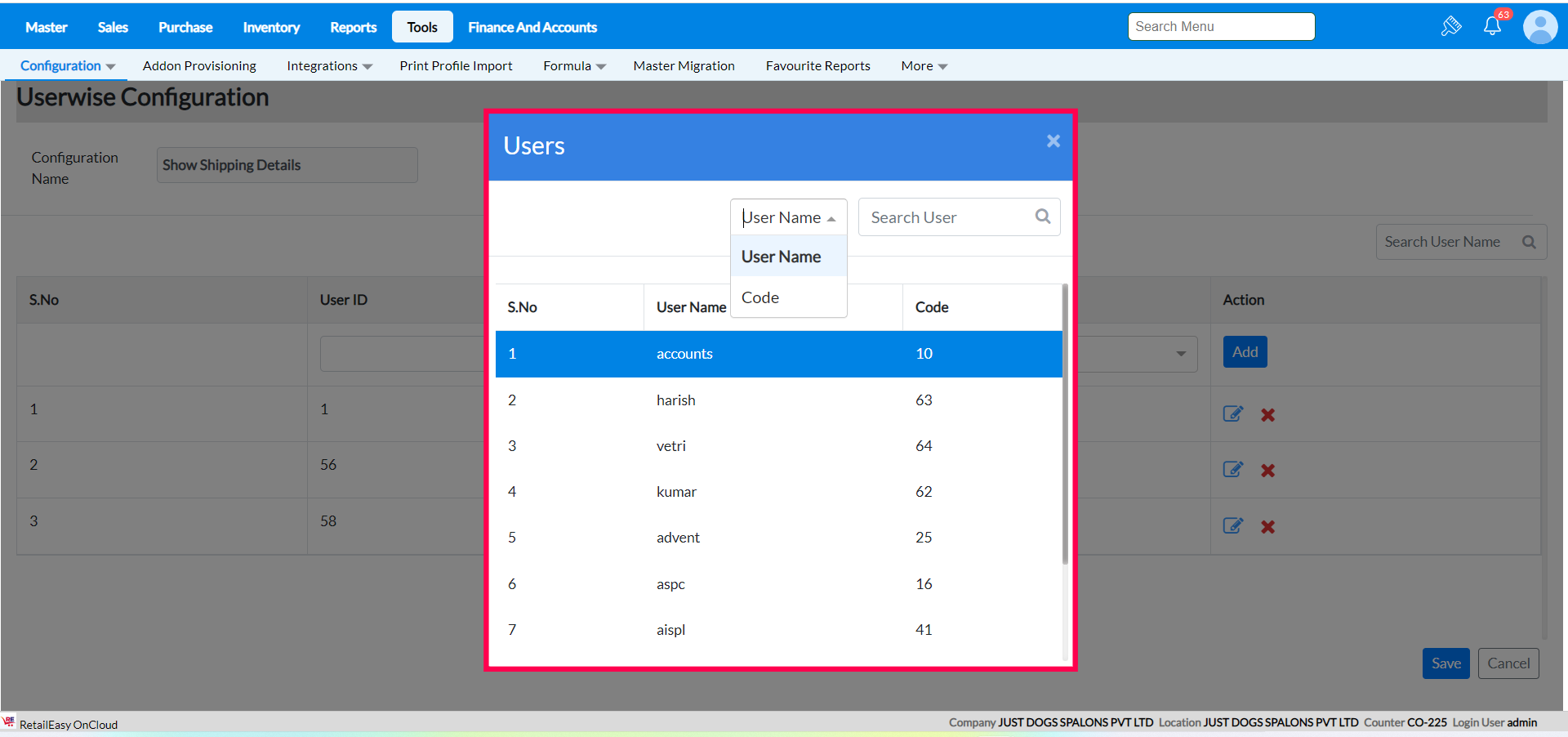1568x737 pixels.
Task: Delete the row with User ID 58
Action: pyautogui.click(x=1267, y=527)
